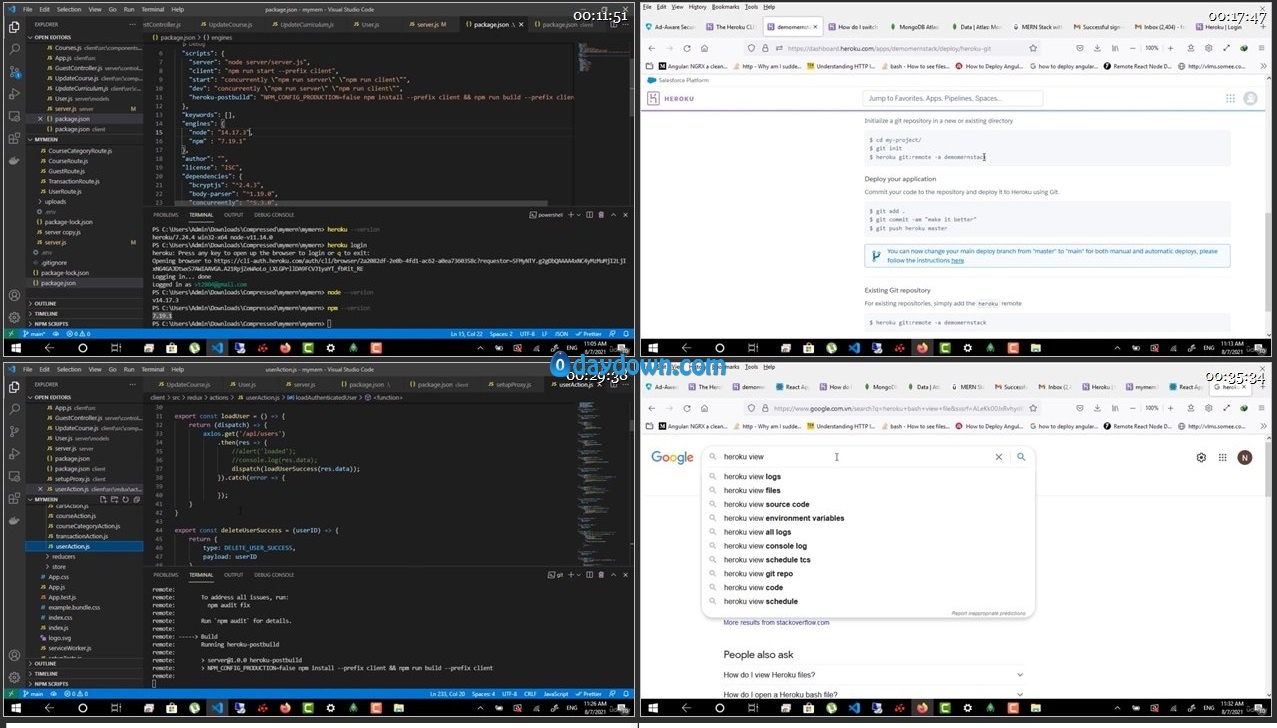The width and height of the screenshot is (1277, 728).
Task: Open the terminal launch dropdown beside powershell
Action: coord(578,214)
